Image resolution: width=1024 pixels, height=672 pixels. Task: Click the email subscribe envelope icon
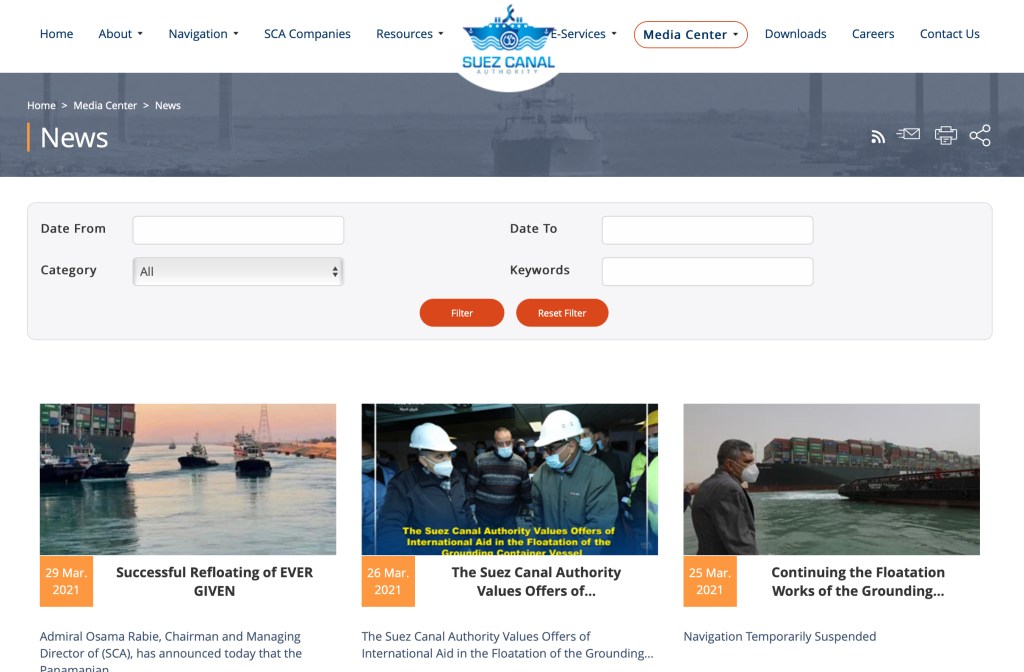[x=908, y=134]
